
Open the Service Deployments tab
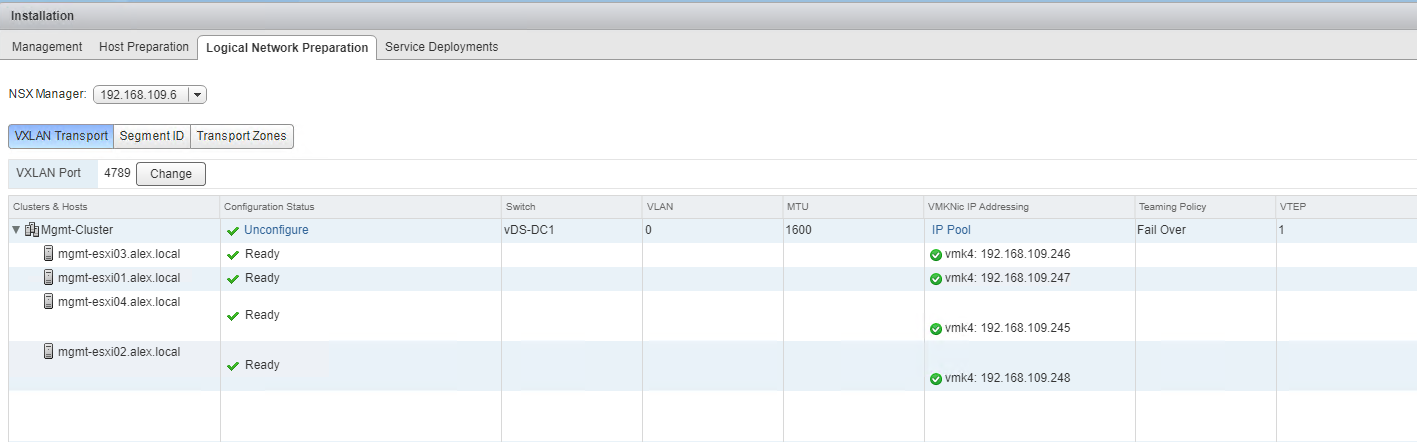pyautogui.click(x=441, y=47)
